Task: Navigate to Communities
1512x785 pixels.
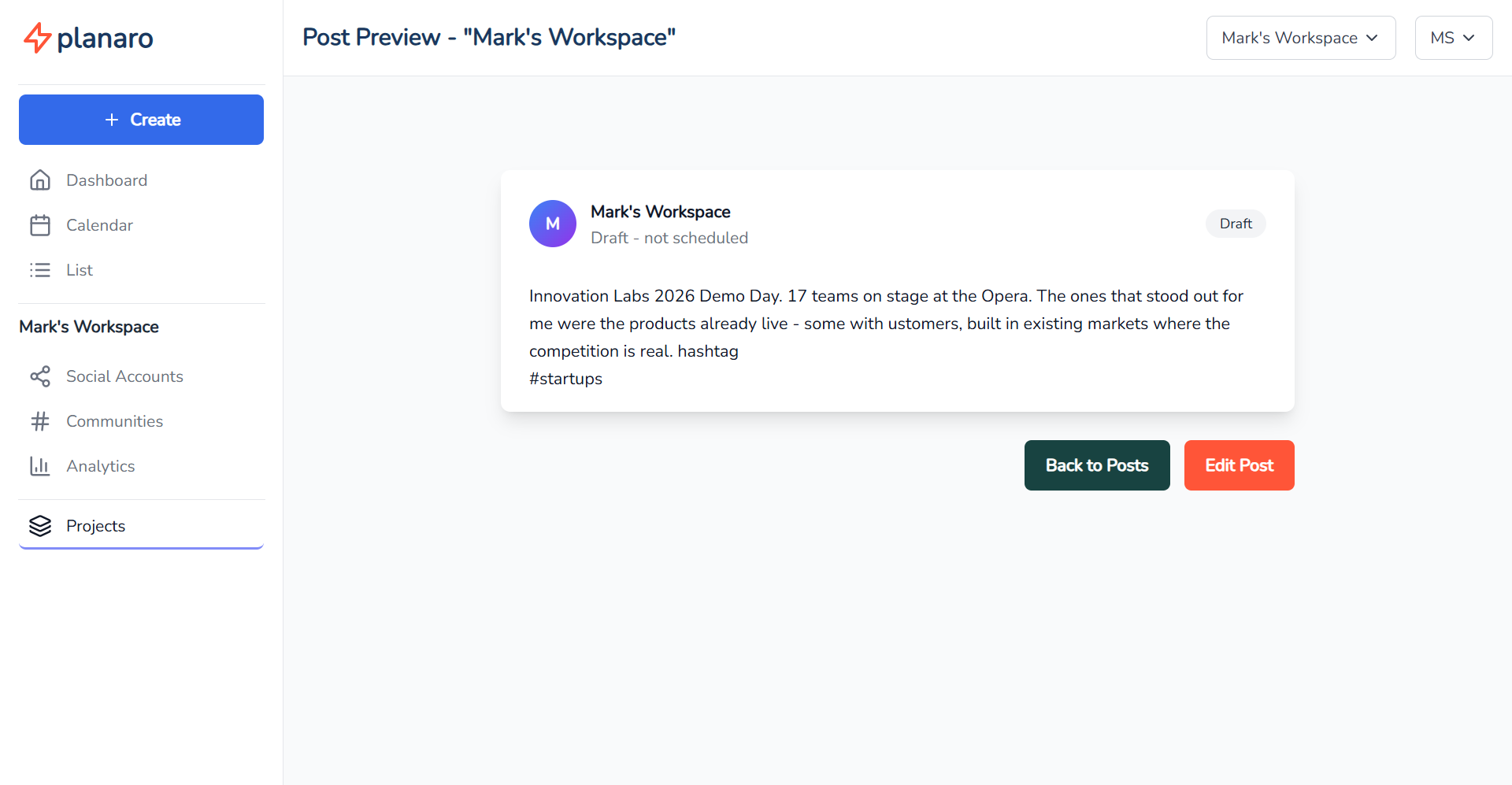Action: pyautogui.click(x=142, y=421)
